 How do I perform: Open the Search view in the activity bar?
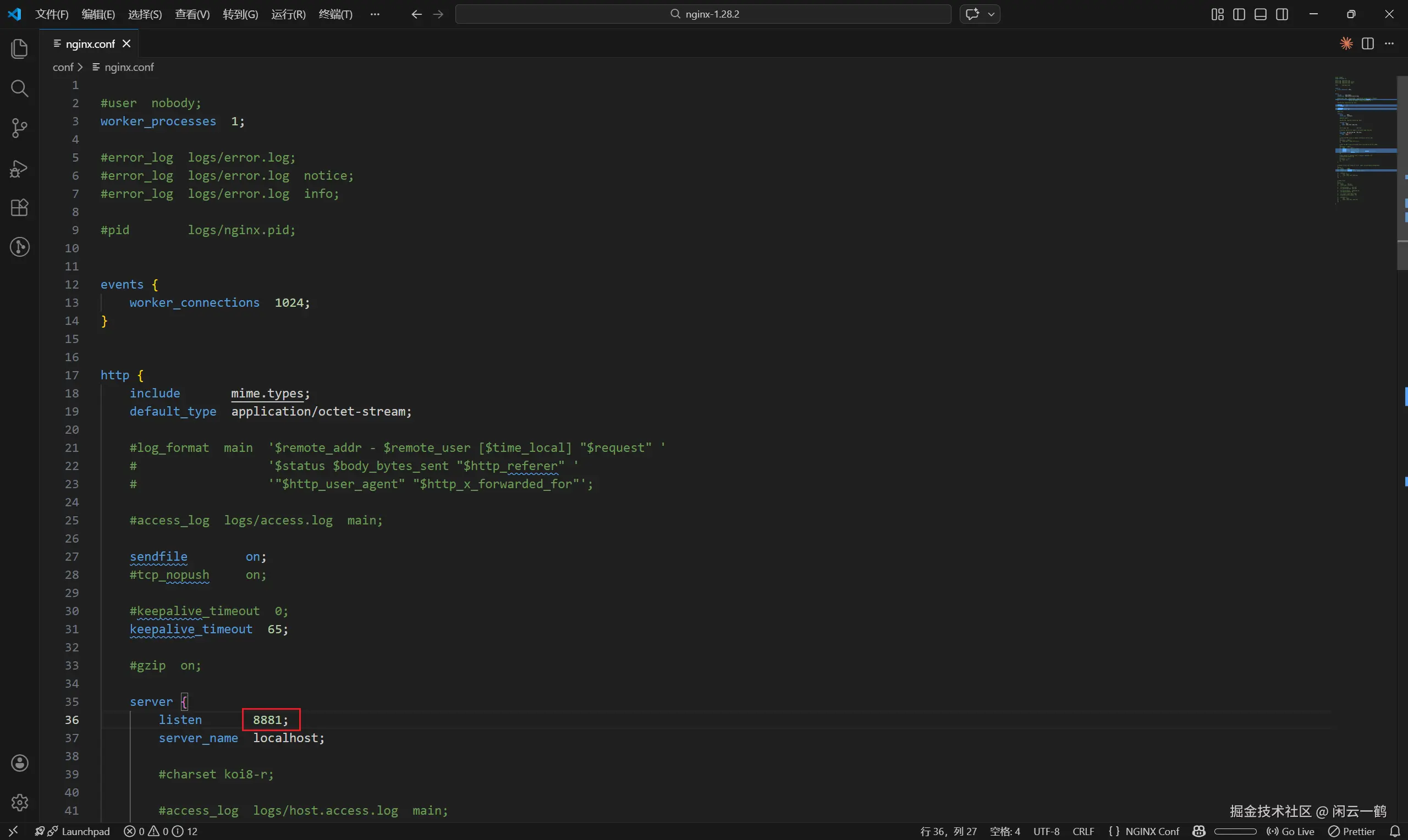pyautogui.click(x=19, y=89)
